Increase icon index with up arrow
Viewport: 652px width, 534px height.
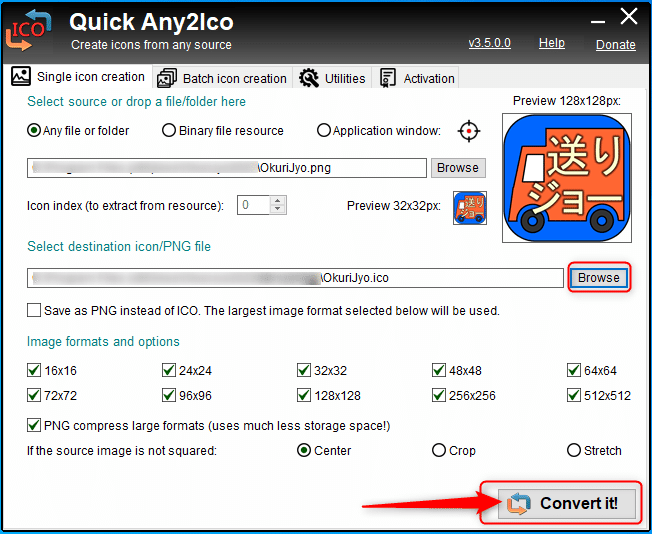pyautogui.click(x=278, y=200)
